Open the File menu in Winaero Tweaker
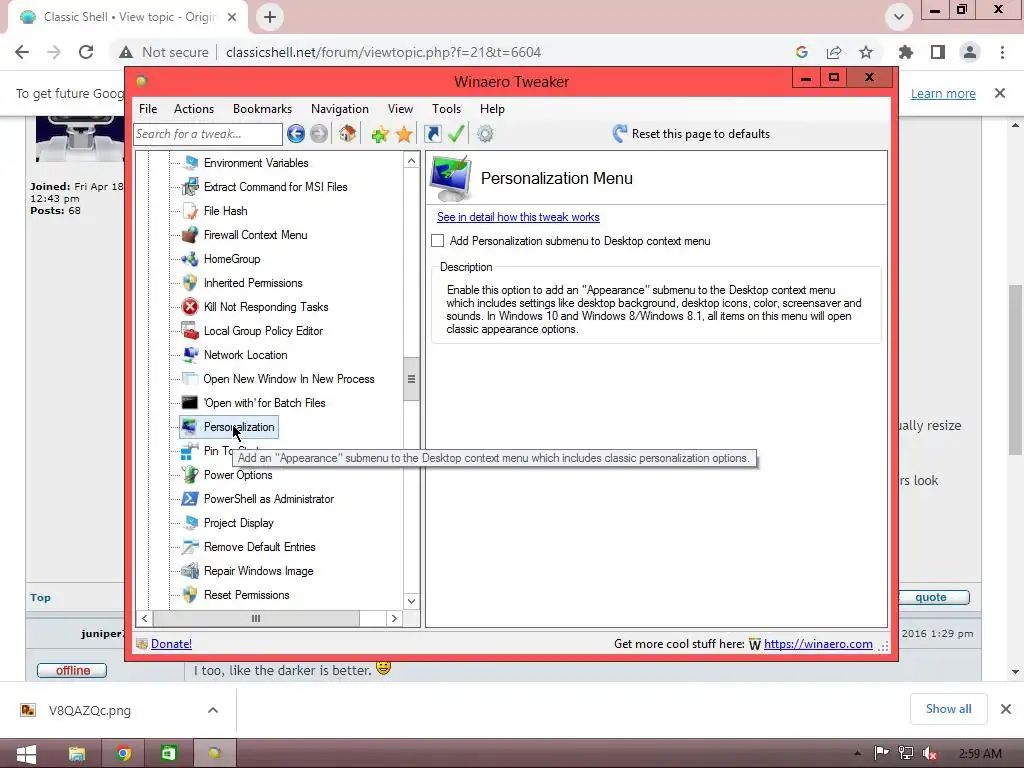 point(148,109)
